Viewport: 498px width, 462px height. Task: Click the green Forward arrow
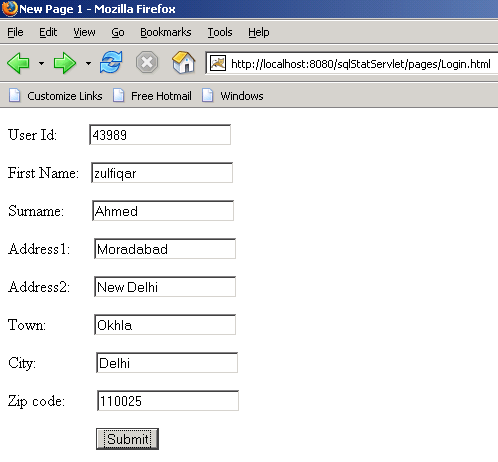(65, 63)
